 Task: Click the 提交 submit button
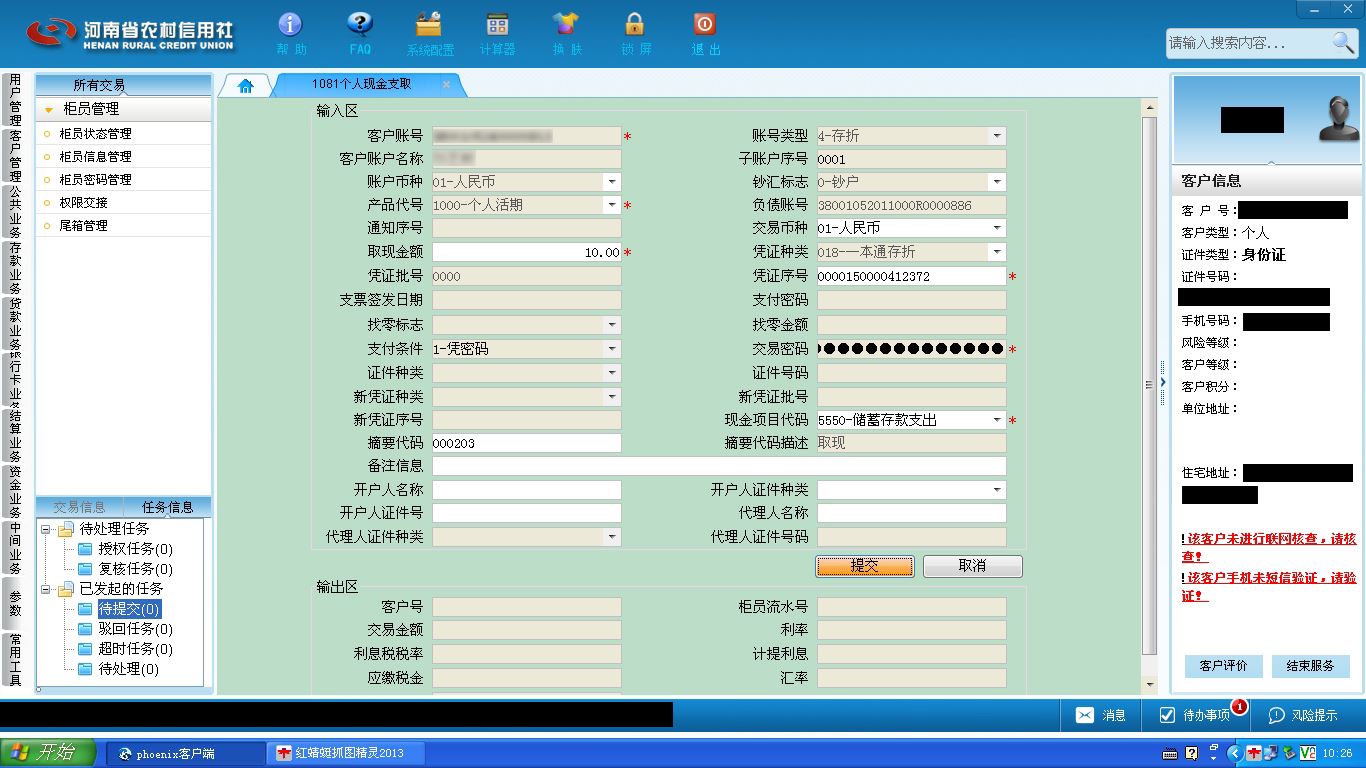point(865,566)
